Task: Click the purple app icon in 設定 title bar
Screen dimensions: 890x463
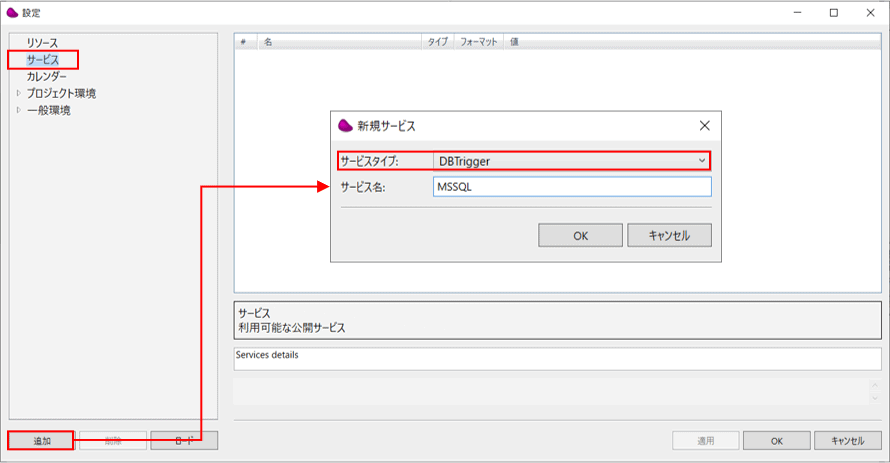Action: 12,13
